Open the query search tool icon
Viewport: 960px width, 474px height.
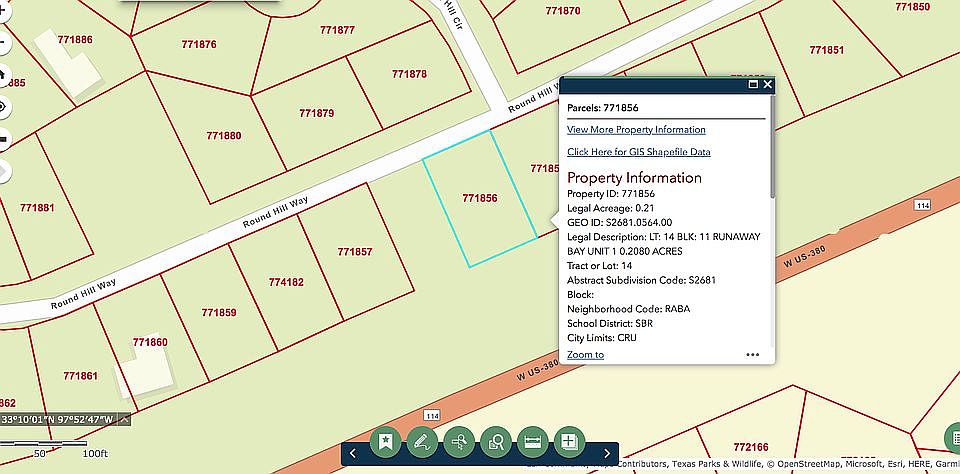(x=459, y=441)
